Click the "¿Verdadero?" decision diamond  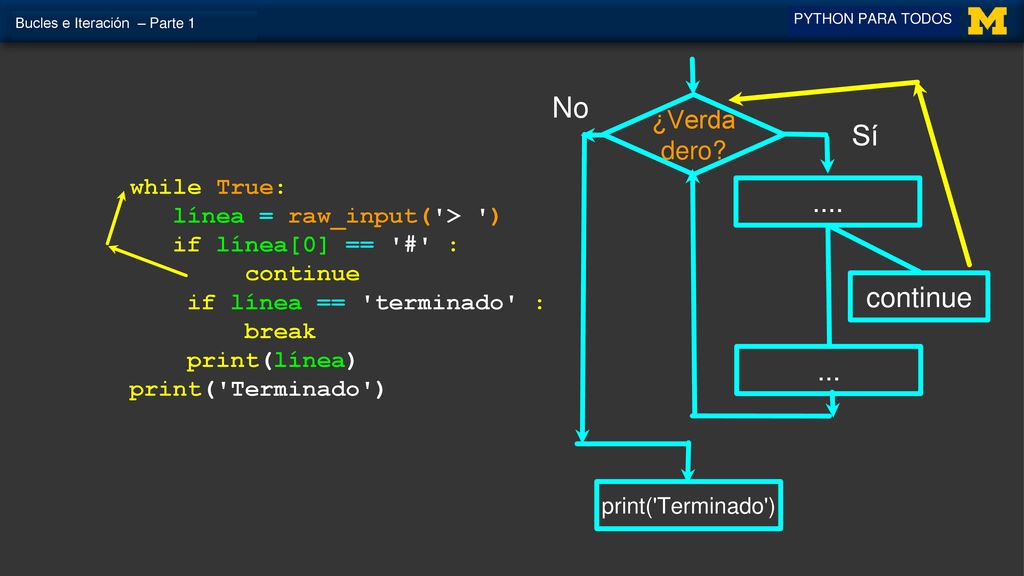click(x=693, y=135)
